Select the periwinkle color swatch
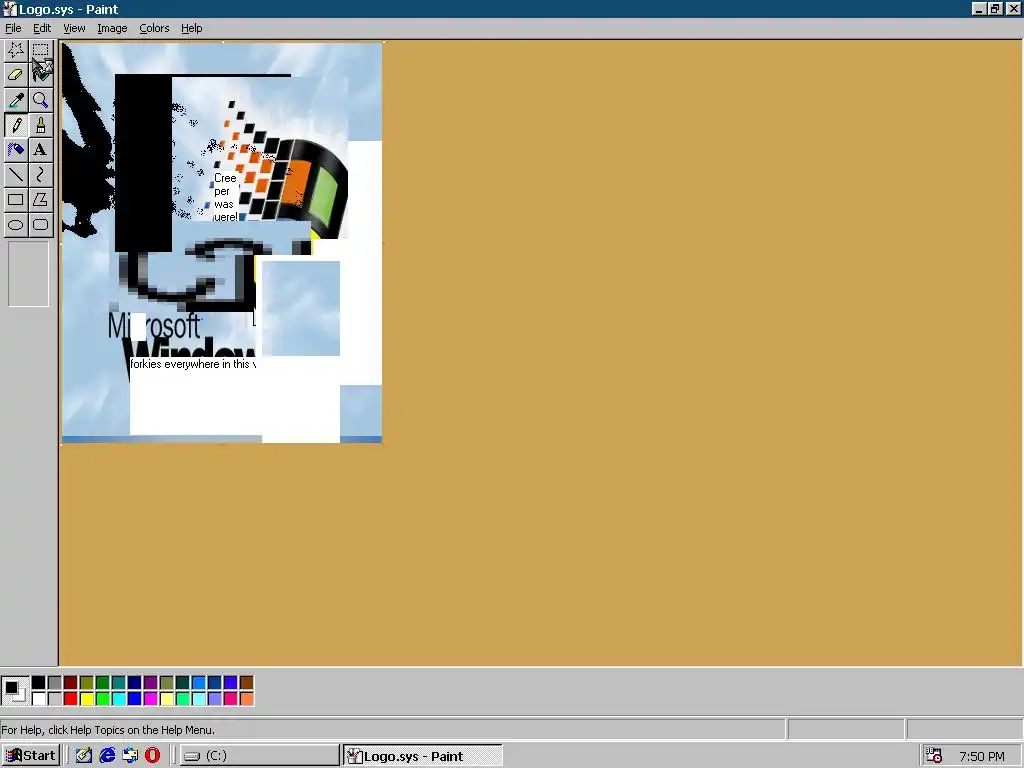The height and width of the screenshot is (768, 1024). (x=214, y=699)
